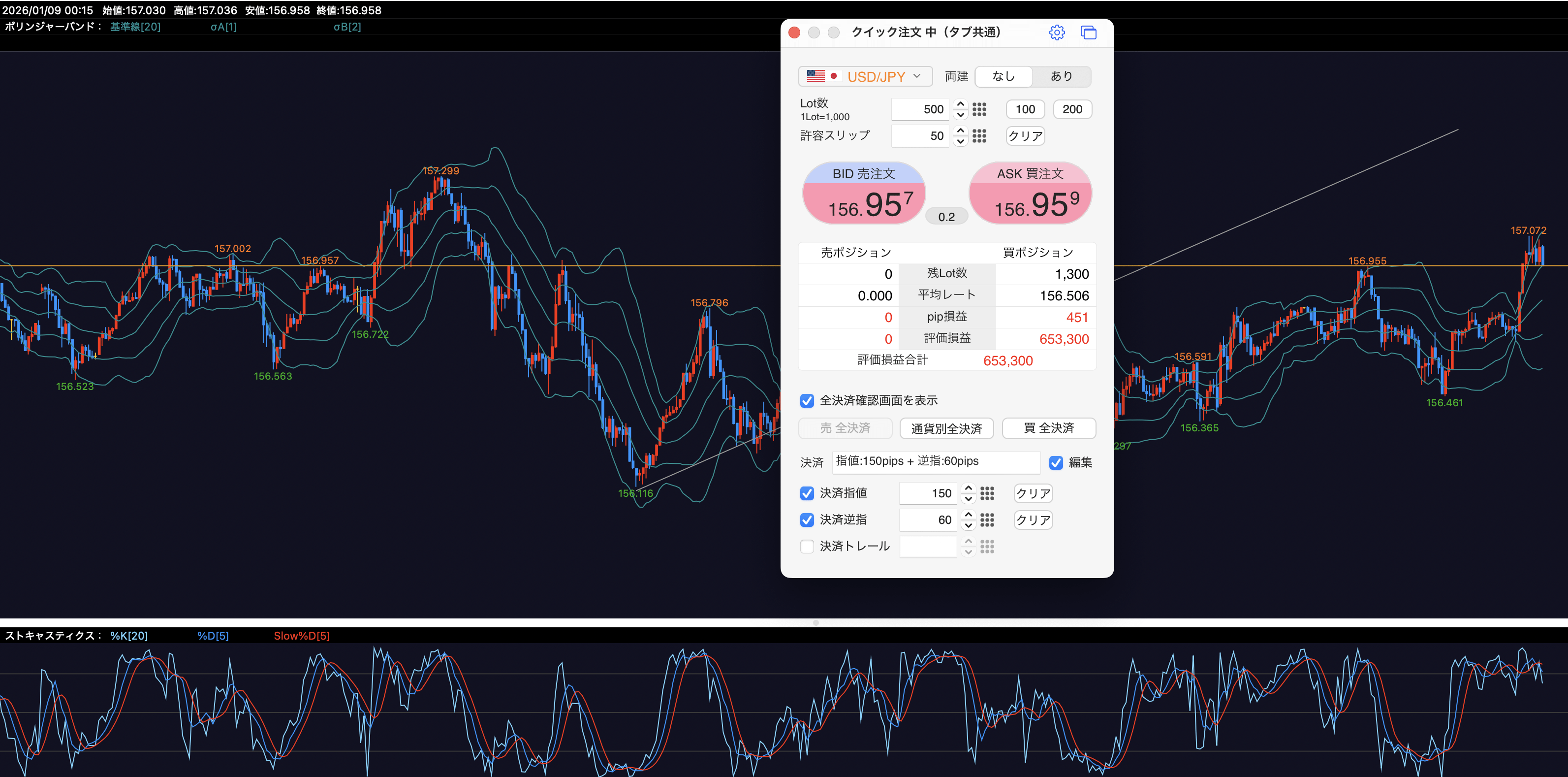Click the ASK 買注文 buy price button
The height and width of the screenshot is (777, 1568).
coord(1030,194)
